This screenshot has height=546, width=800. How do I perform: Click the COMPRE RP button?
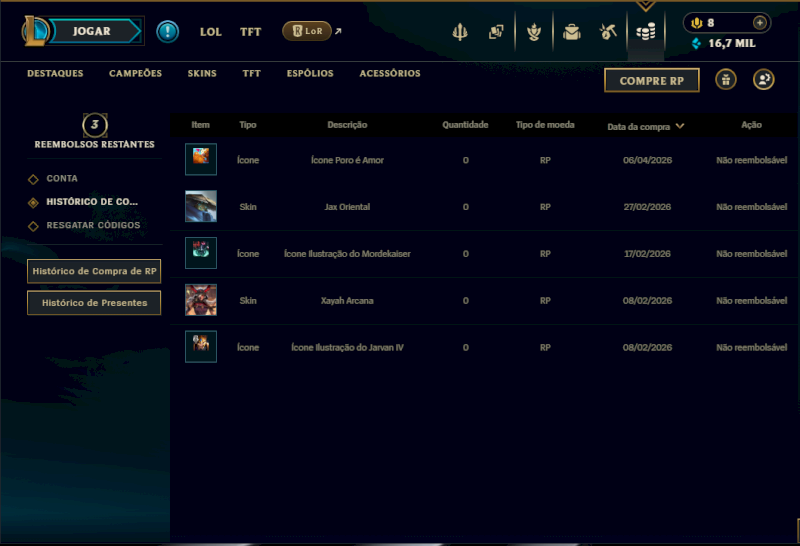click(652, 80)
